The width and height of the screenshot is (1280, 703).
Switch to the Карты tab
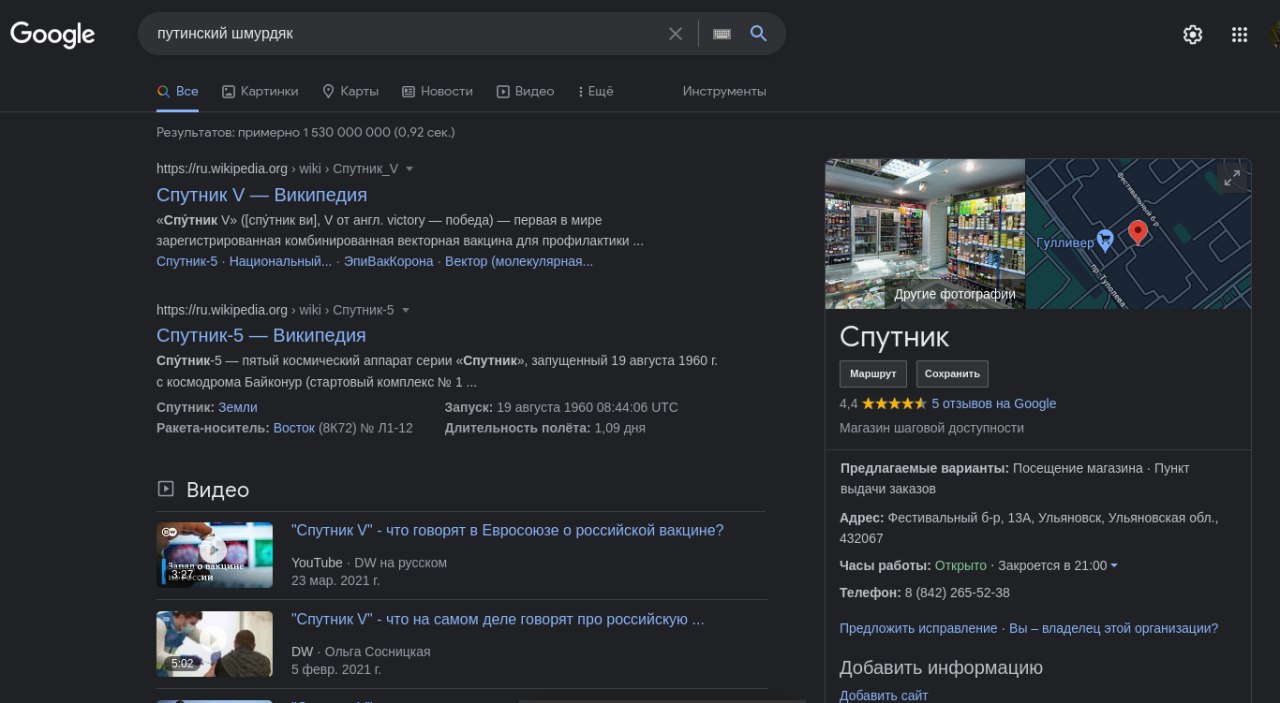(x=350, y=91)
